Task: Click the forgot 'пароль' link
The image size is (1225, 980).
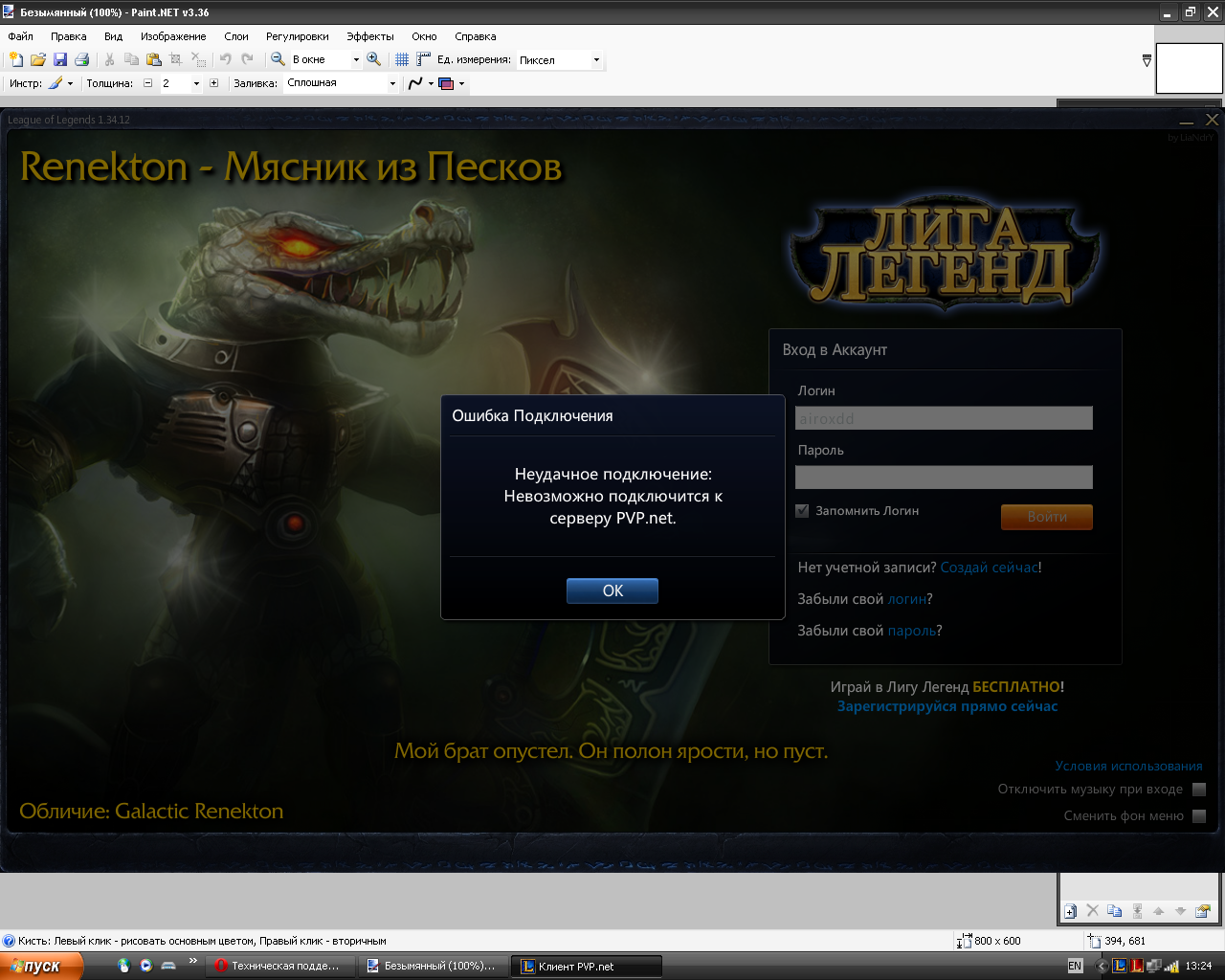Action: (x=912, y=631)
